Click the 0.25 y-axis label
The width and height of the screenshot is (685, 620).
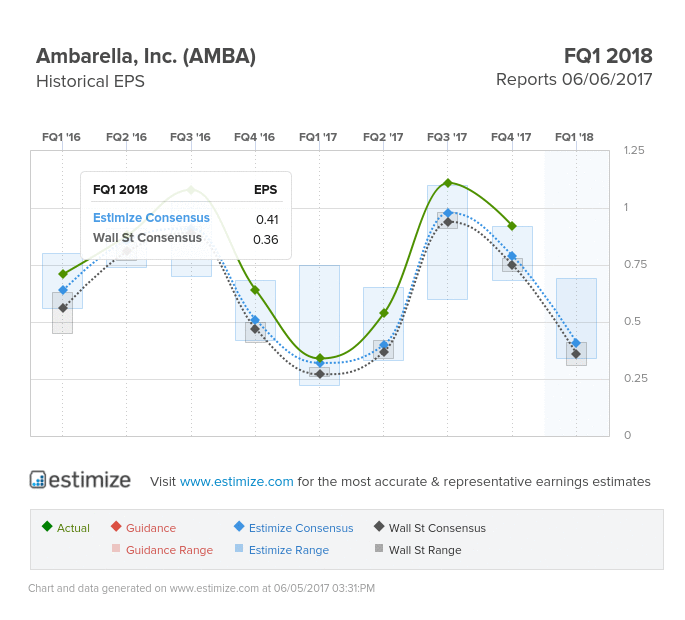[x=636, y=378]
